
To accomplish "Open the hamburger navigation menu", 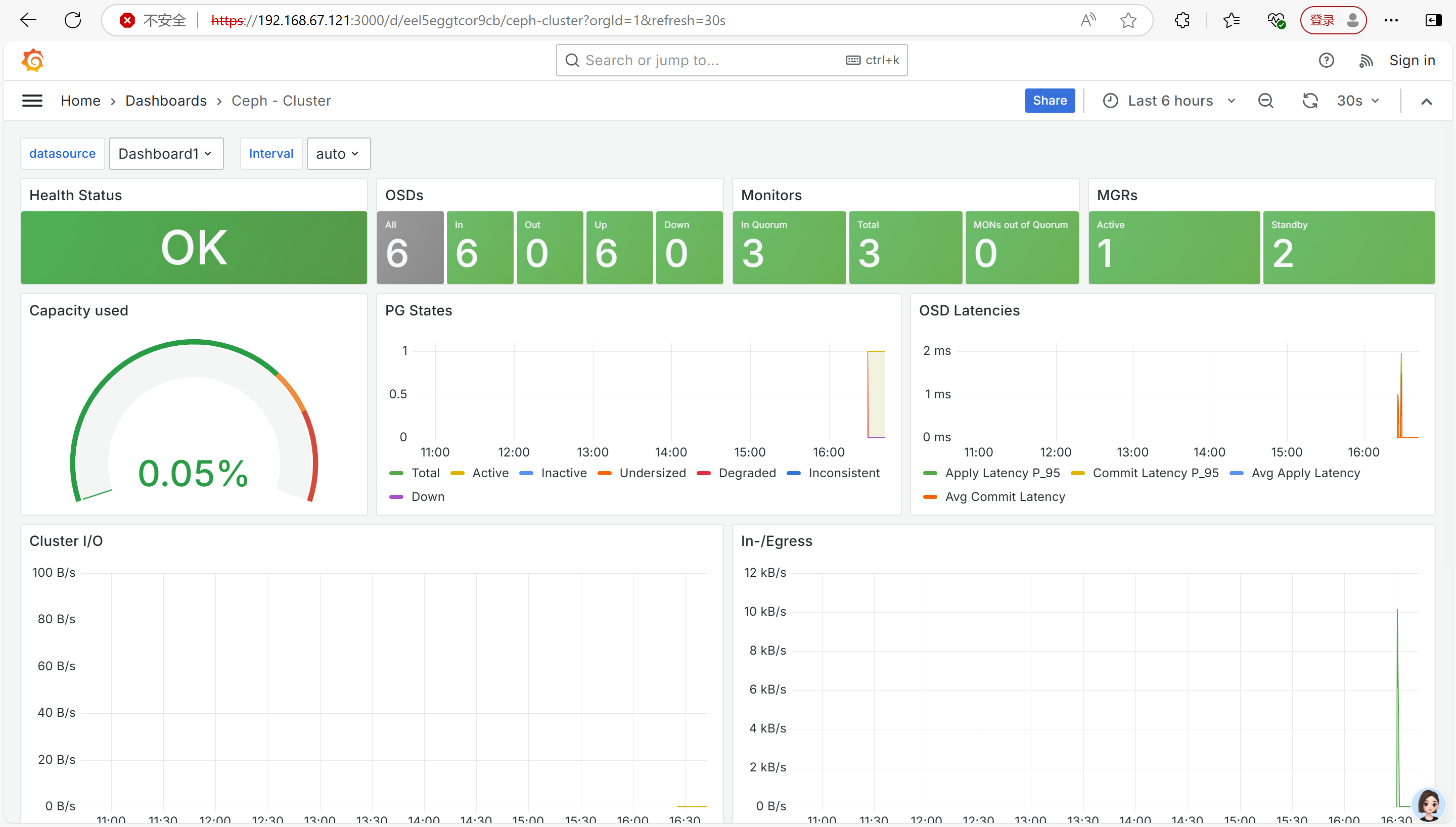I will click(x=32, y=101).
